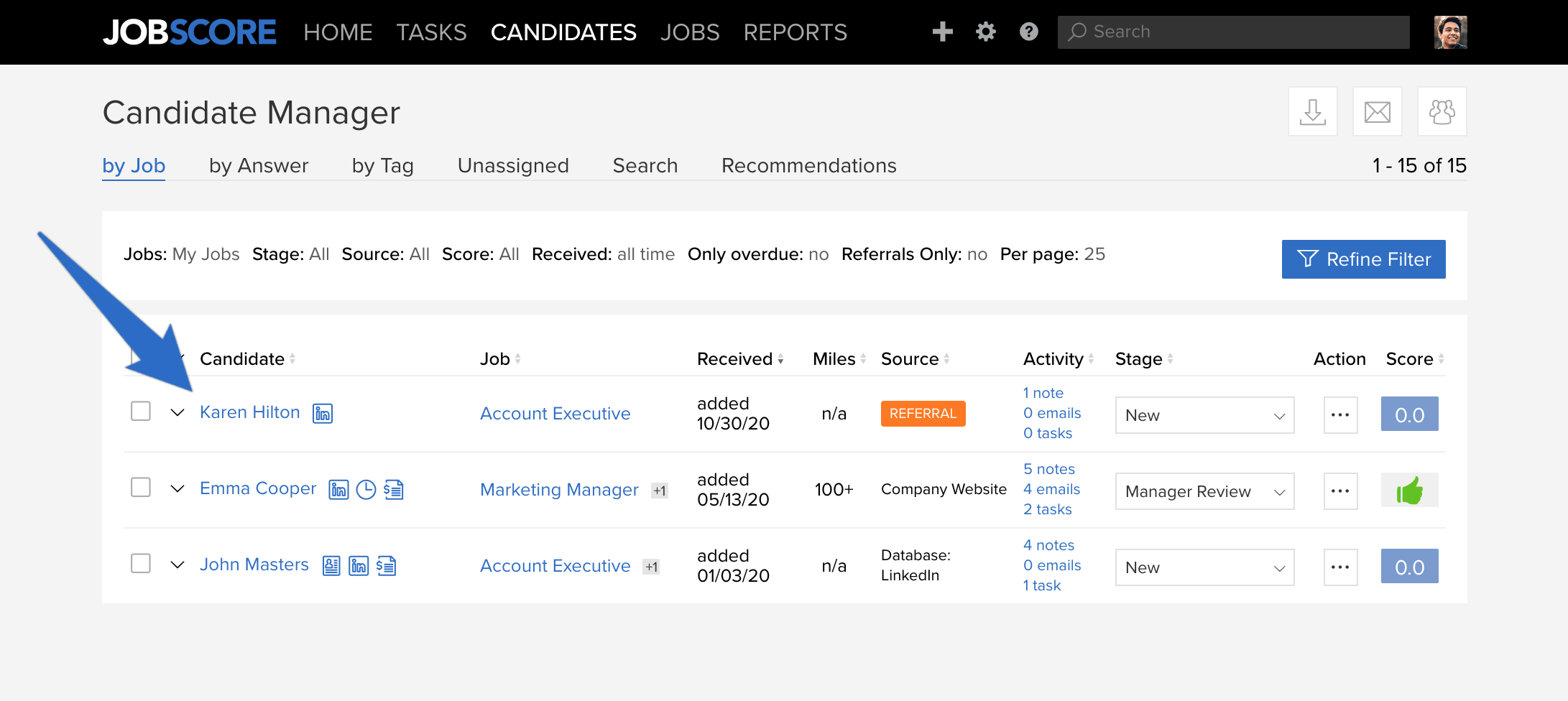Click the download export icon button
This screenshot has height=701, width=1568.
click(1312, 111)
